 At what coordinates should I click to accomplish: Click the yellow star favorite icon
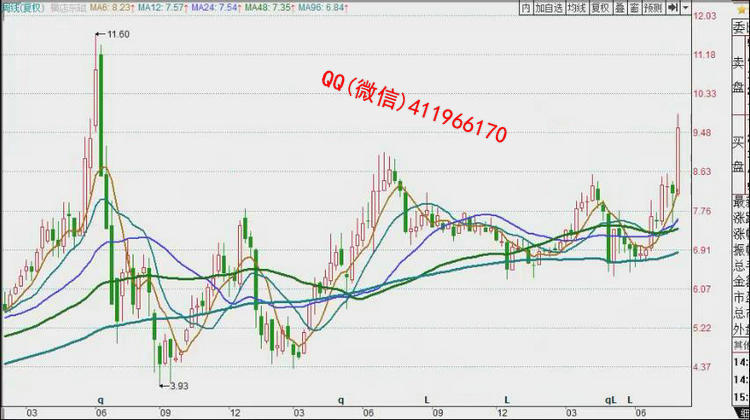743,8
